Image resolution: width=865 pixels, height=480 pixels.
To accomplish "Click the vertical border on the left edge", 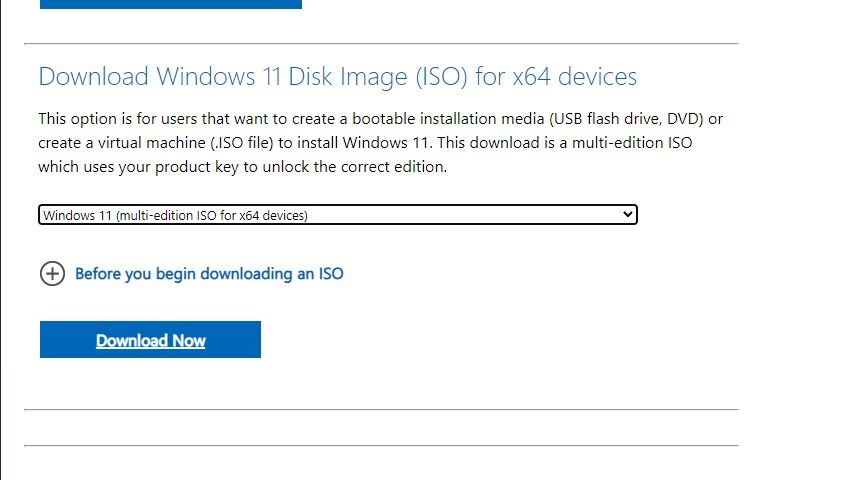I will 2,240.
